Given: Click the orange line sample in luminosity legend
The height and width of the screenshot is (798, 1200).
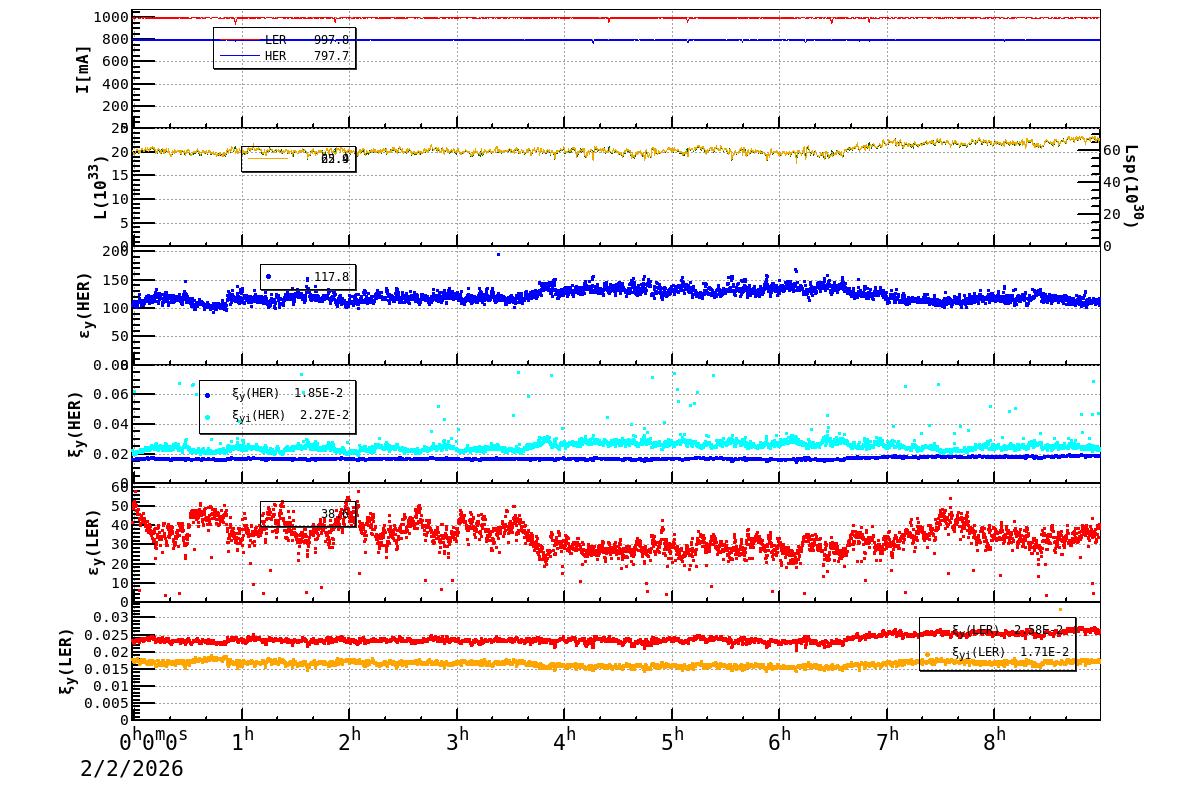Looking at the screenshot, I should click(268, 158).
